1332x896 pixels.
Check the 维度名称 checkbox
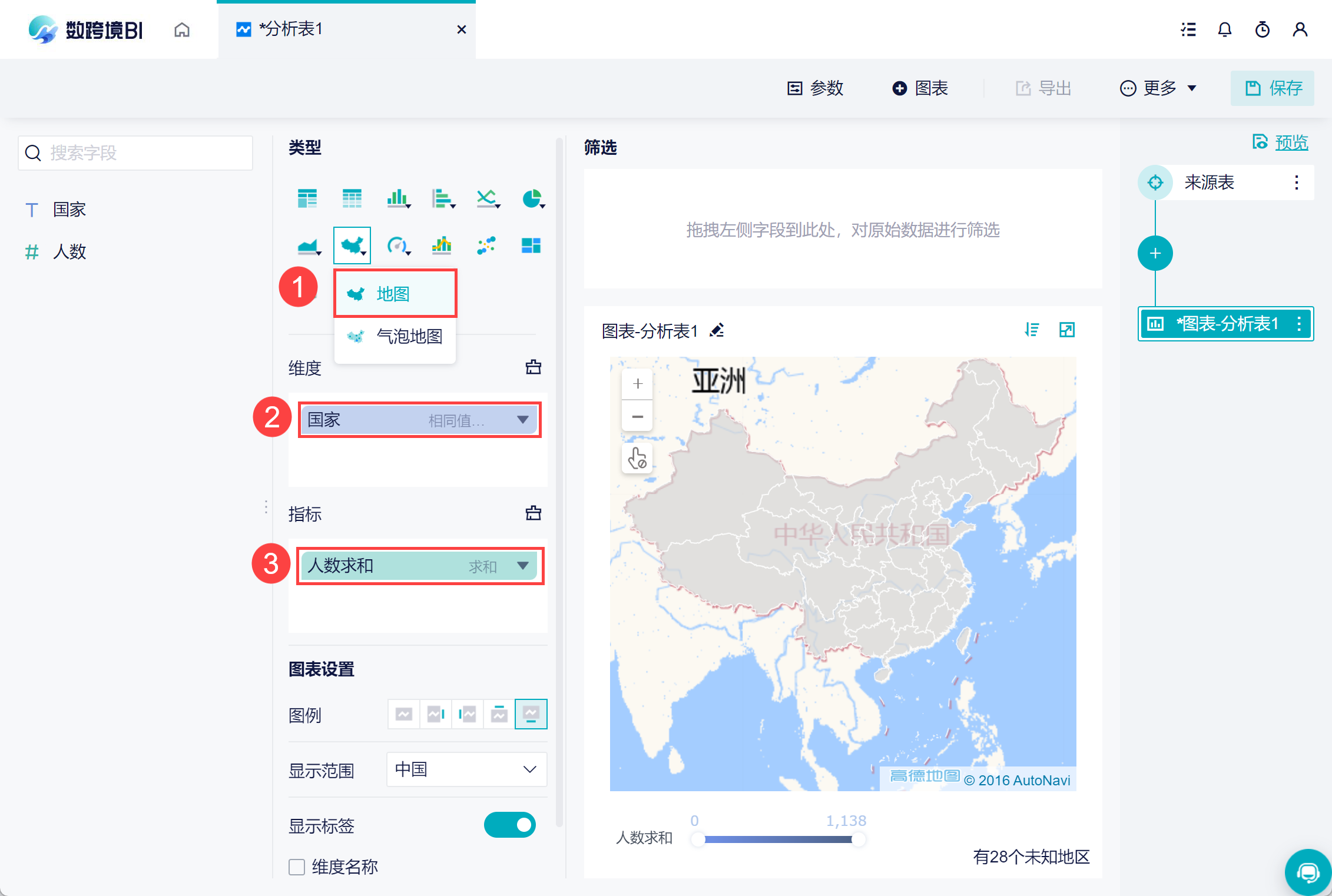point(297,867)
